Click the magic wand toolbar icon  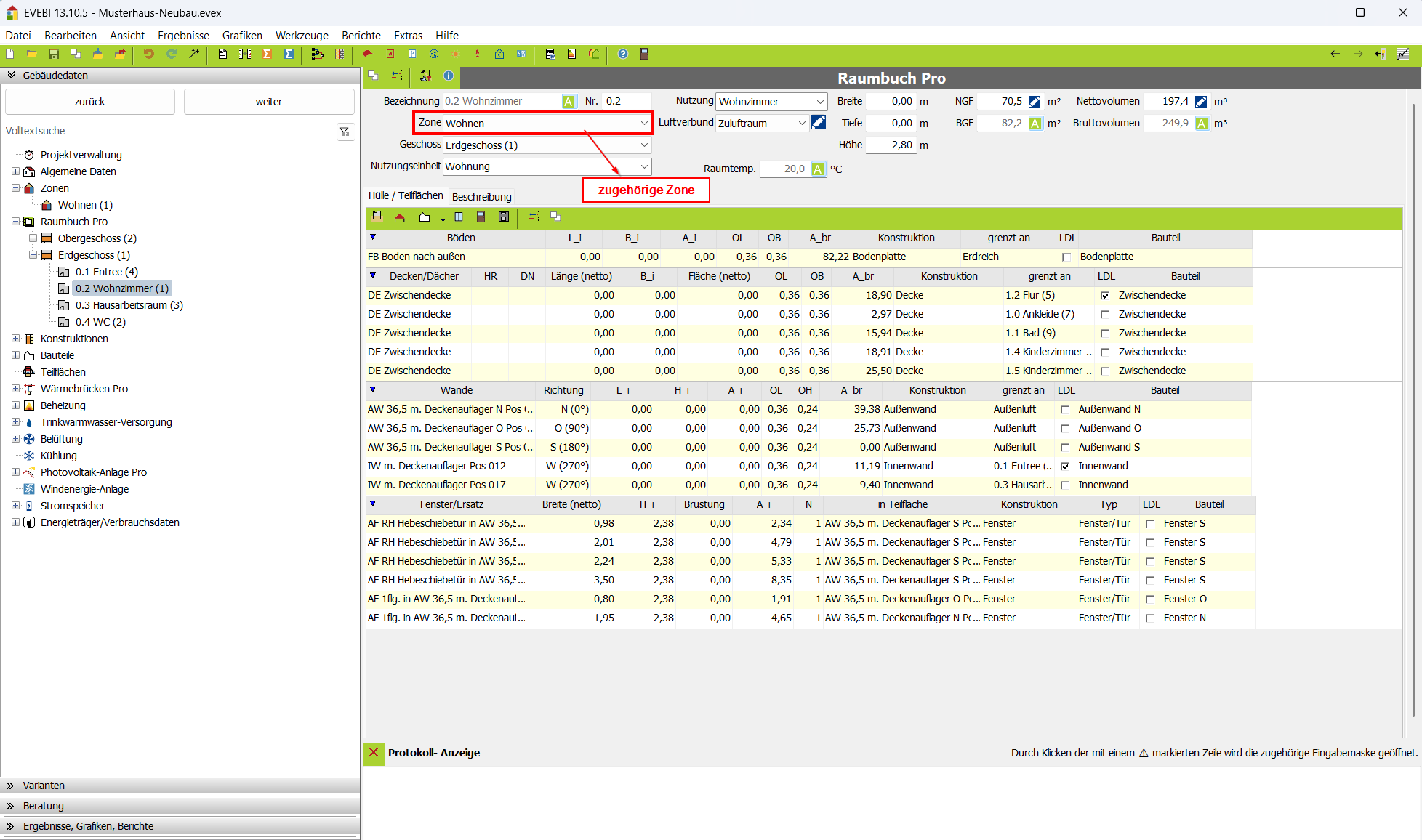pos(194,54)
